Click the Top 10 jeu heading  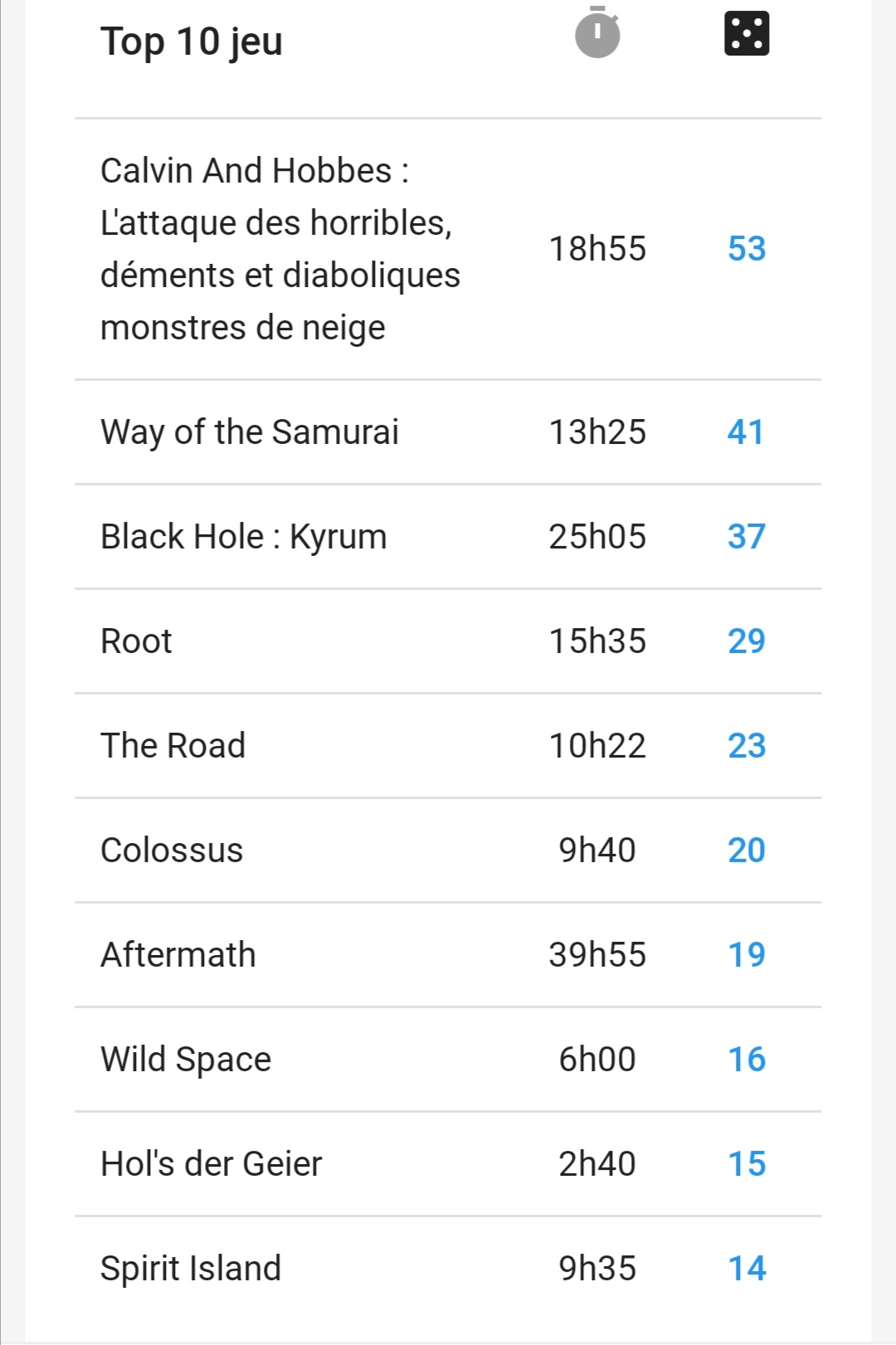pos(192,41)
